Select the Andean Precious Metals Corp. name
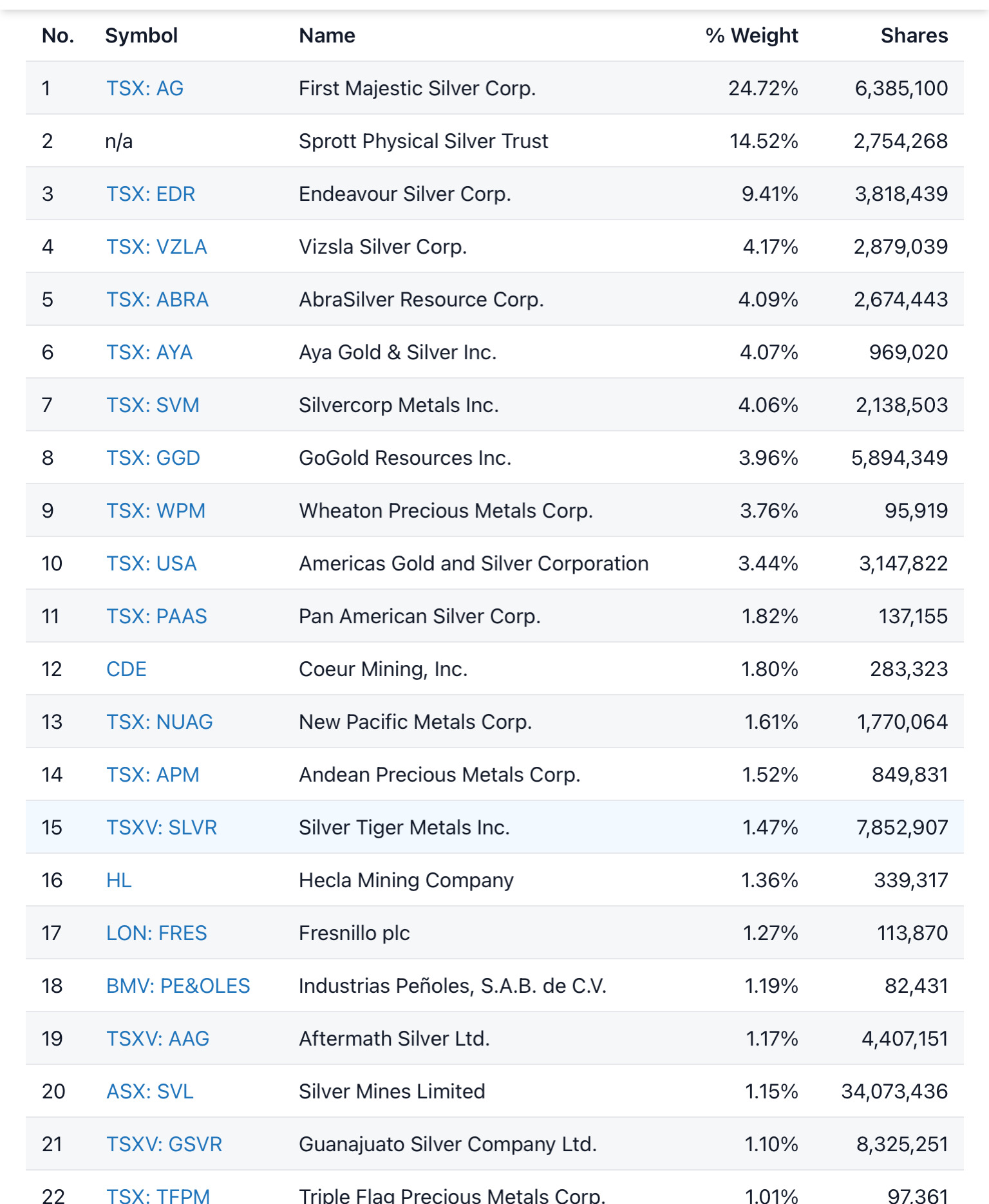 [440, 775]
